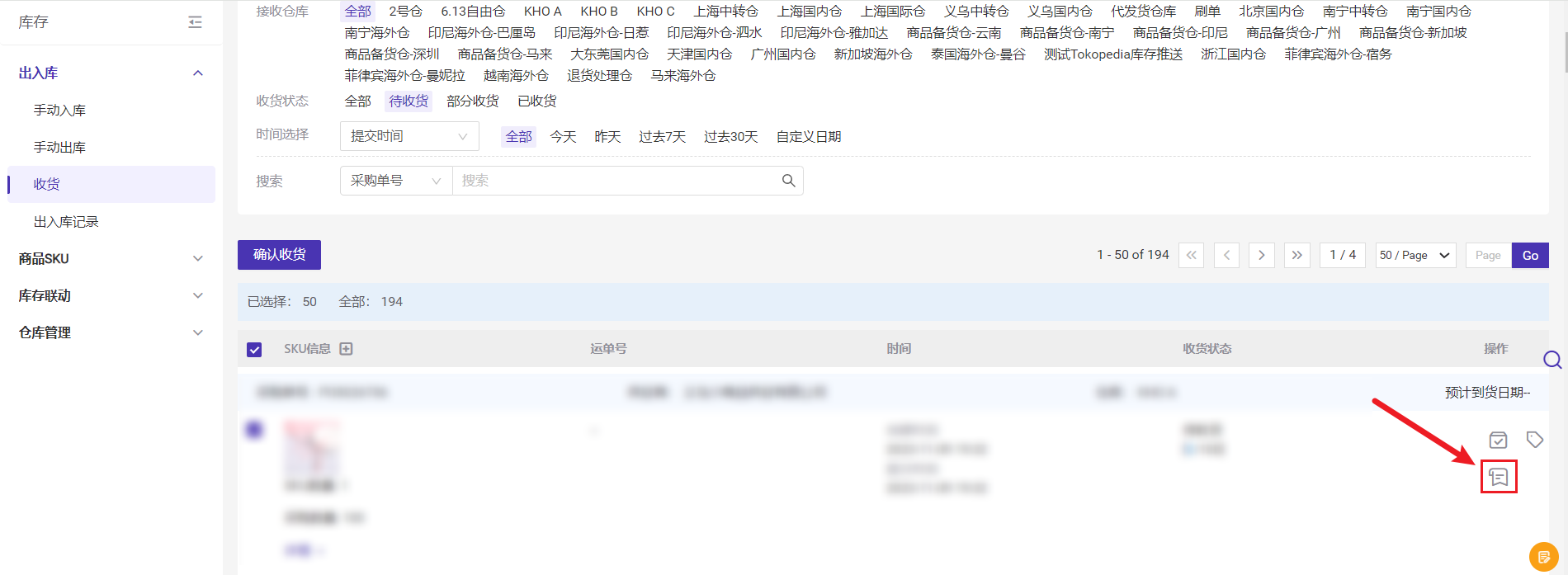Click the search magnifier icon in the search box

[788, 181]
